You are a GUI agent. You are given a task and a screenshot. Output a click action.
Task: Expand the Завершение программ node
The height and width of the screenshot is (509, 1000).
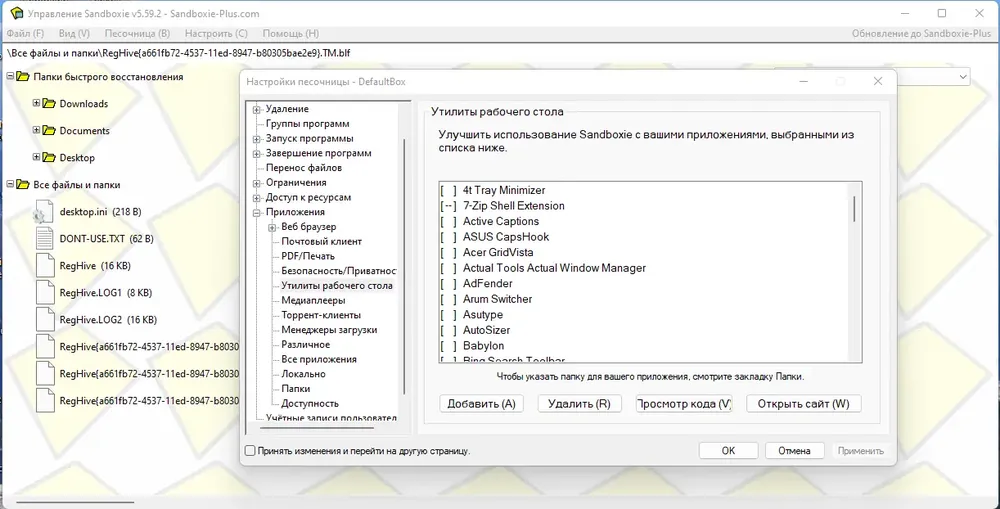tap(257, 154)
